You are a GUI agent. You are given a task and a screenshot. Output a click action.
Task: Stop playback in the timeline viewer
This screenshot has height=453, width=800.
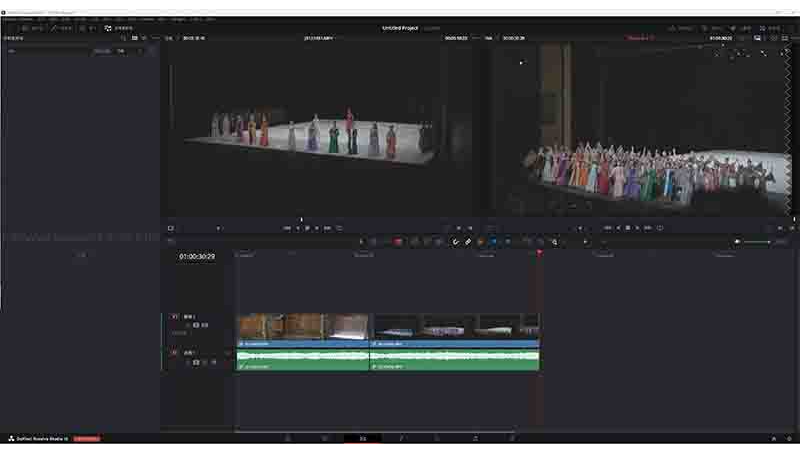click(x=628, y=228)
